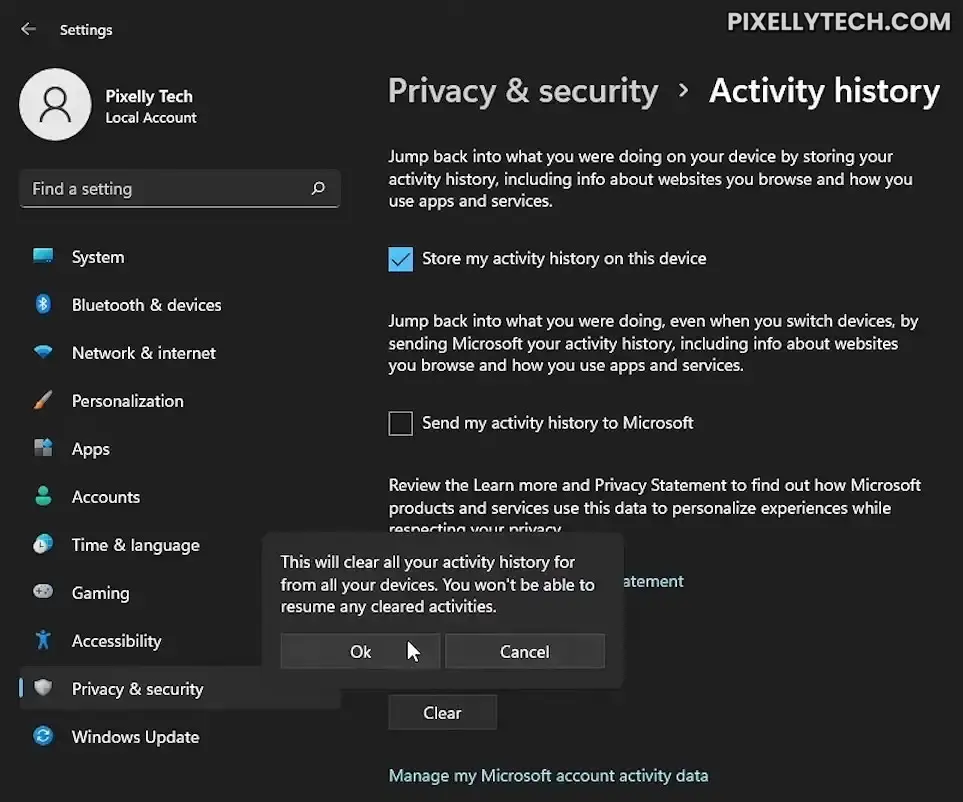The height and width of the screenshot is (802, 963).
Task: Open Accessibility settings label
Action: [117, 641]
